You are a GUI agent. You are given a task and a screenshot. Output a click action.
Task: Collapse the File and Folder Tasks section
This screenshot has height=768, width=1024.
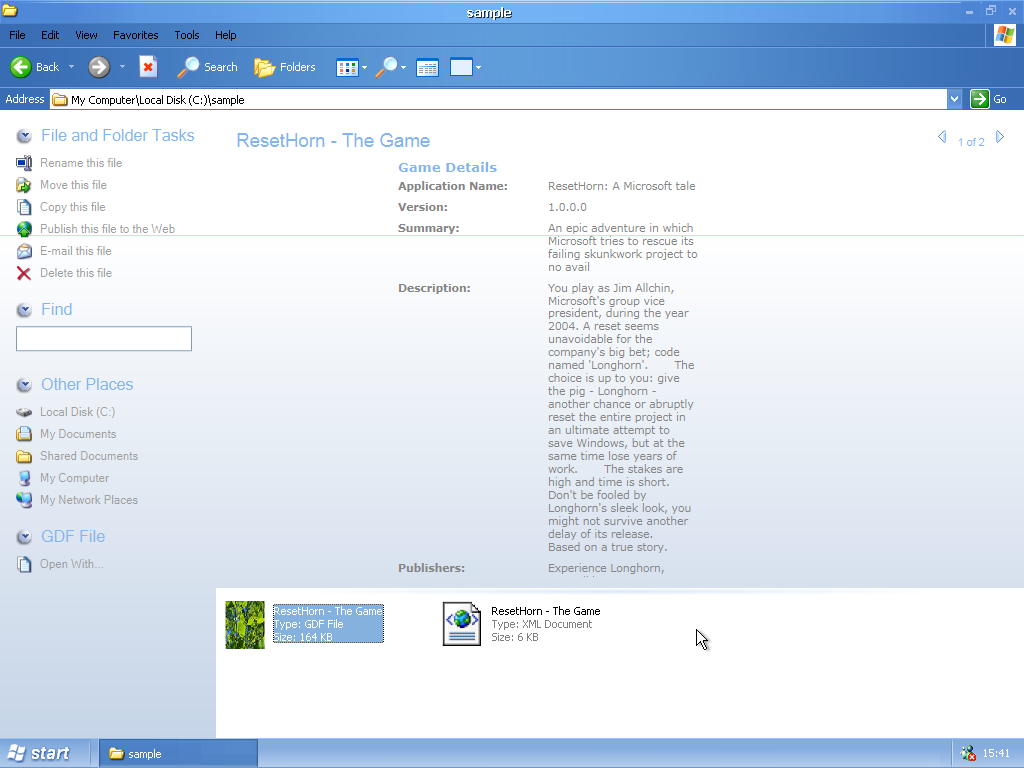coord(24,136)
